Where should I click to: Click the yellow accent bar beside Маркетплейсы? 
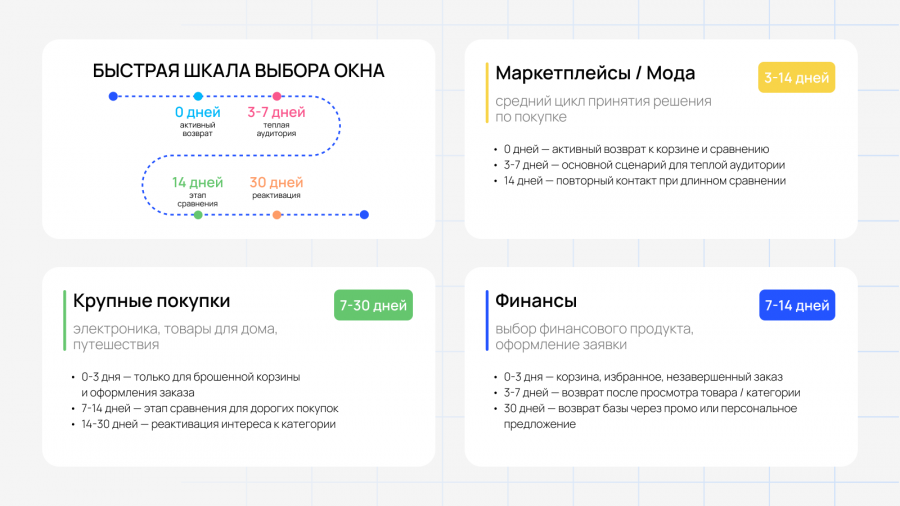click(x=487, y=92)
